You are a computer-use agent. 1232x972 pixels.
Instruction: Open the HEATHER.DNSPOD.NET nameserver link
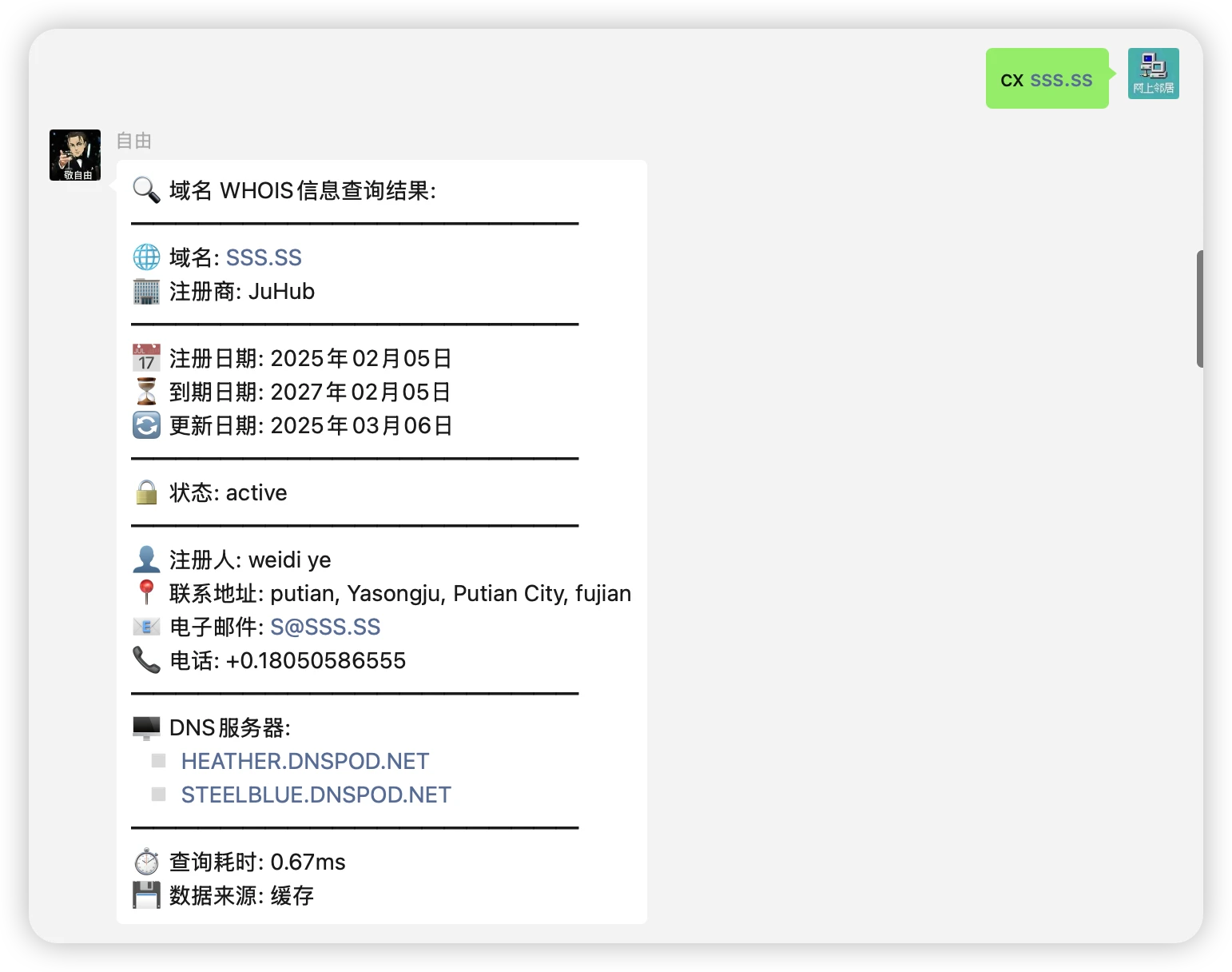pyautogui.click(x=305, y=761)
